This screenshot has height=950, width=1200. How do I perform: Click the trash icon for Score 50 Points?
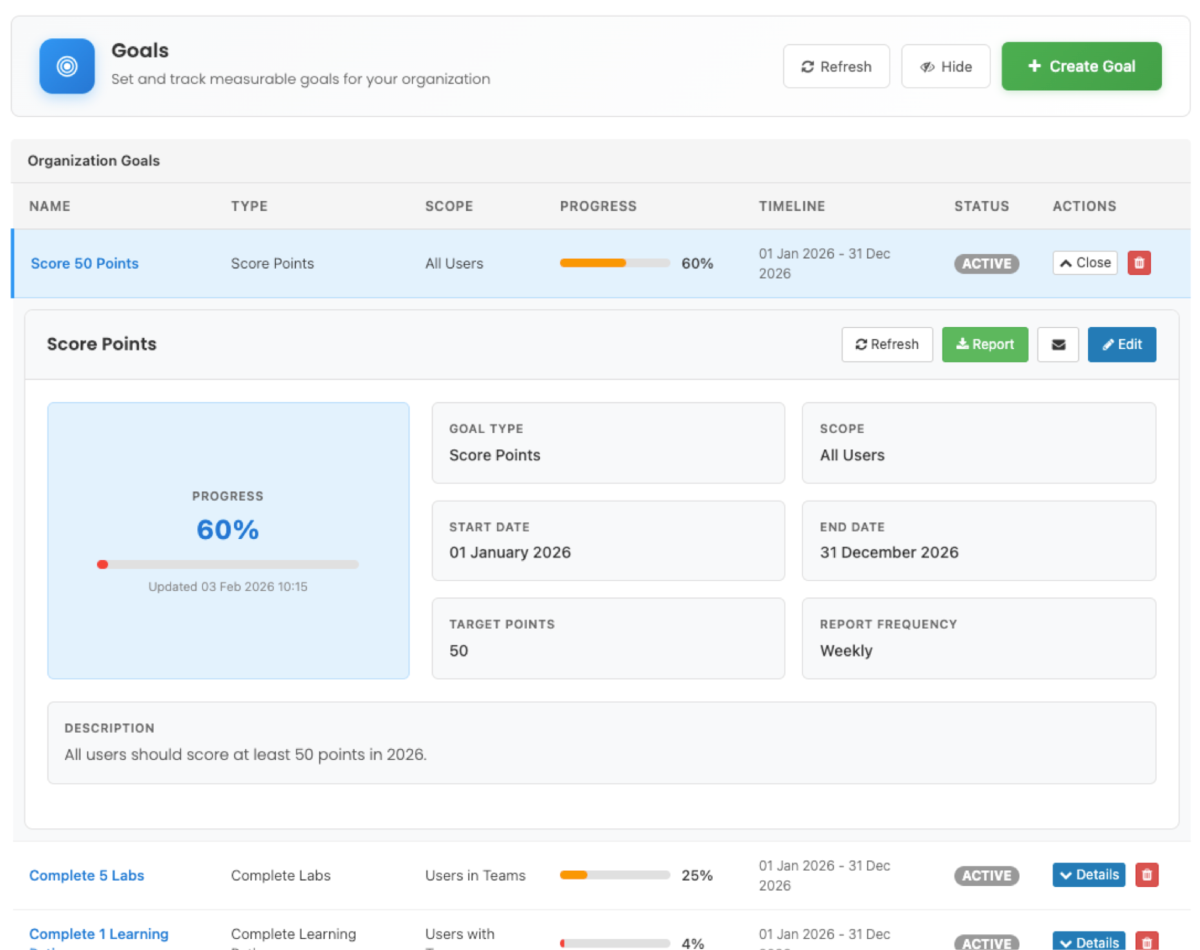[1139, 263]
